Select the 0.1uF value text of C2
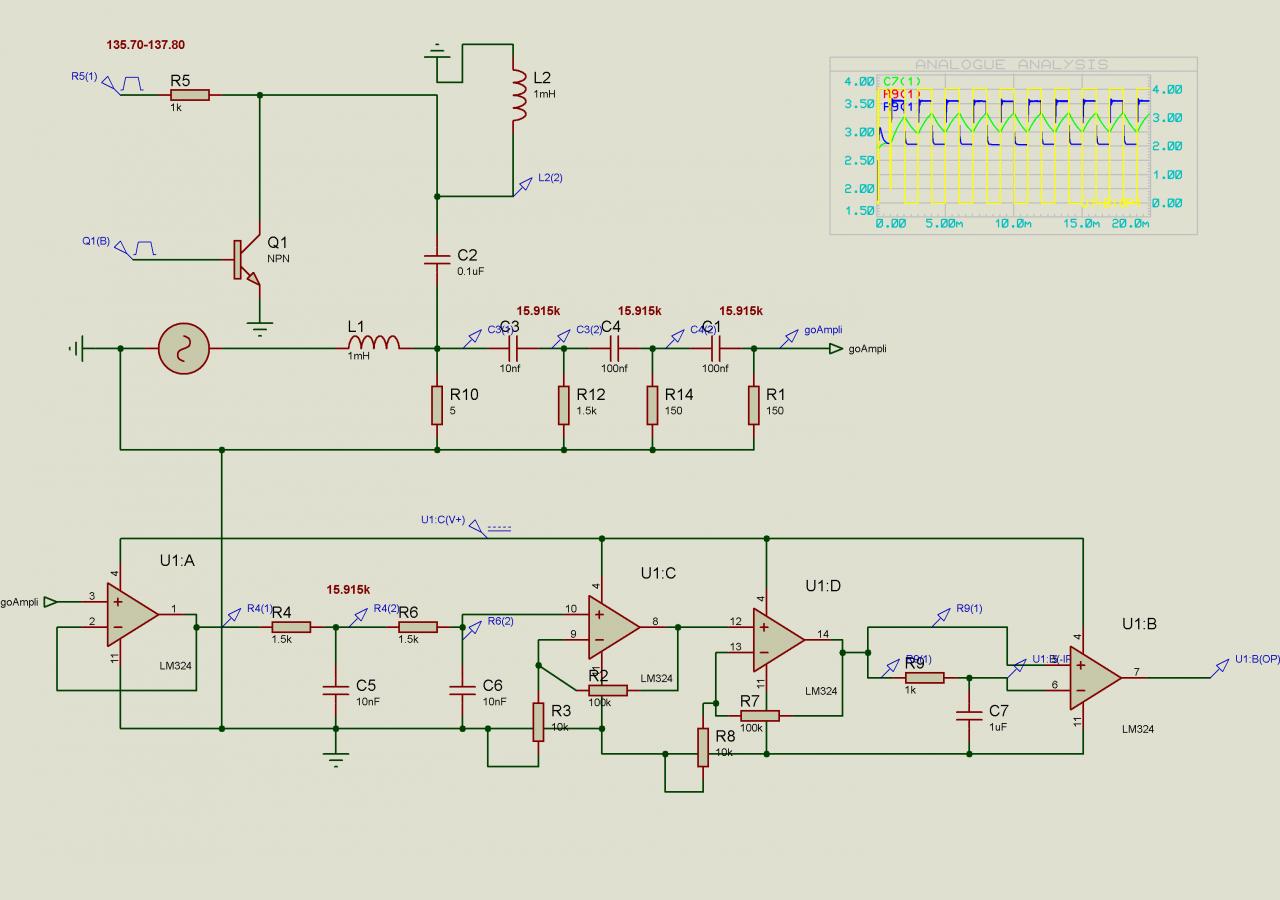Viewport: 1280px width, 900px height. [472, 271]
